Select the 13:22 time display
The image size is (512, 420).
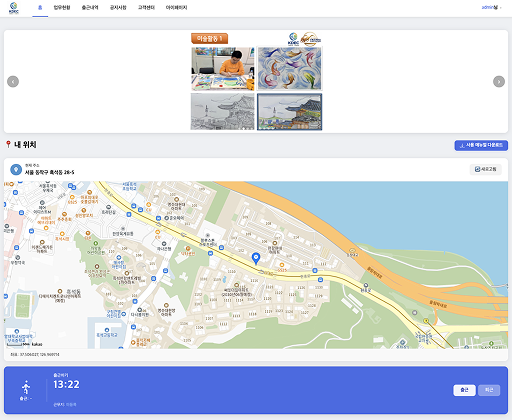[x=66, y=385]
